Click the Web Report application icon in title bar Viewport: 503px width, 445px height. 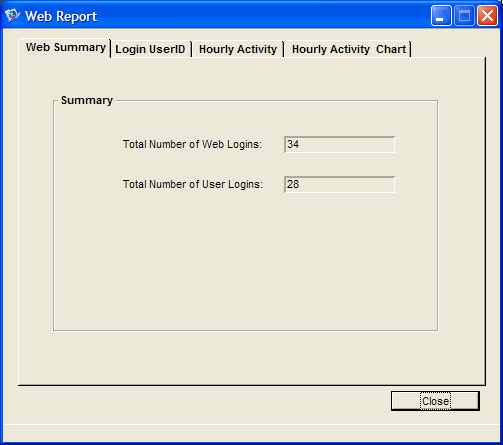(12, 16)
